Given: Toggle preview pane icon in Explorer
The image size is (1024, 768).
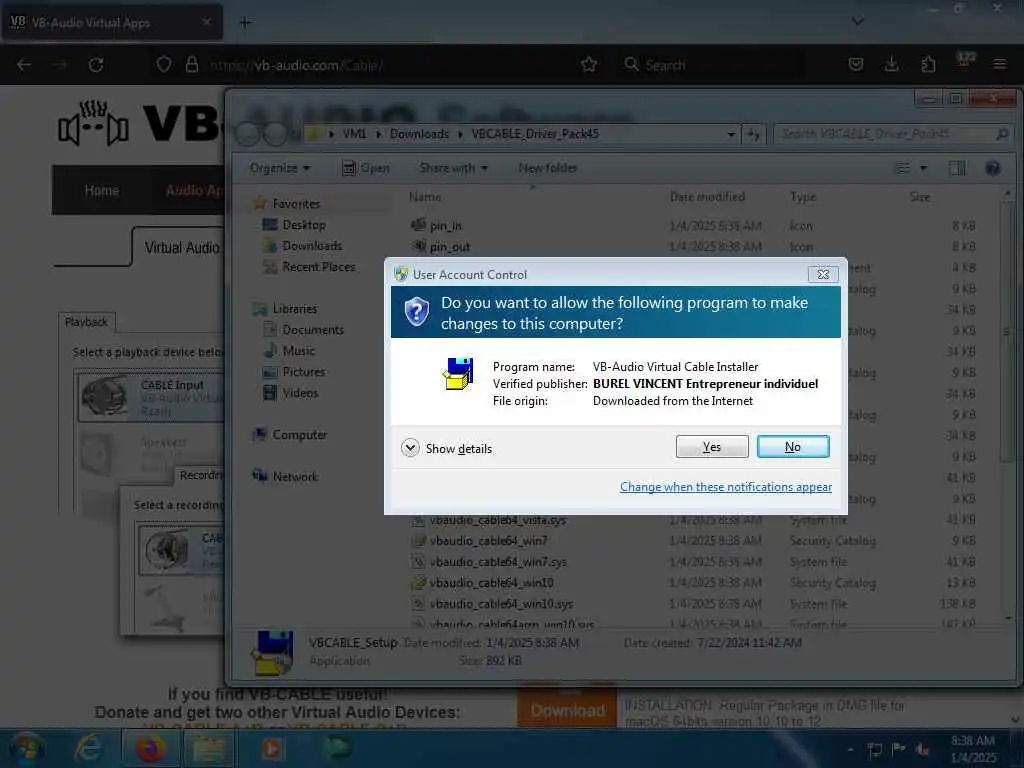Looking at the screenshot, I should (957, 168).
